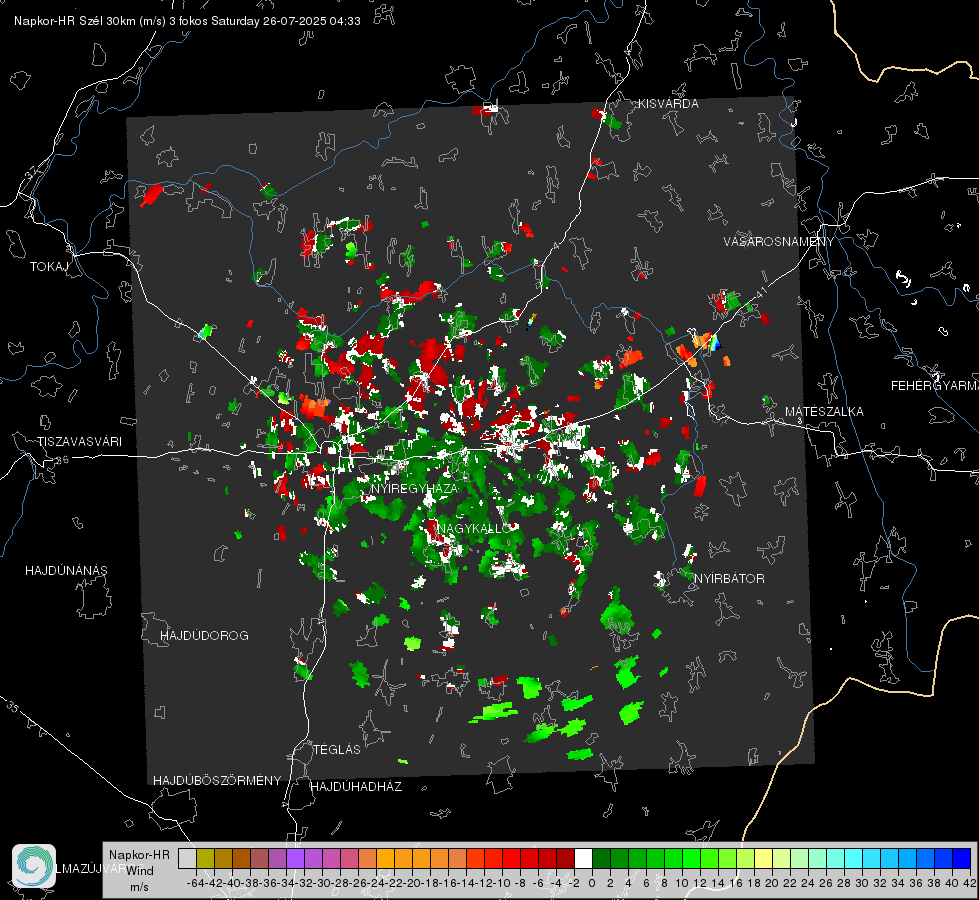Select the VÁSÁROSNAMÉNY city label
The height and width of the screenshot is (900, 979).
pyautogui.click(x=779, y=242)
